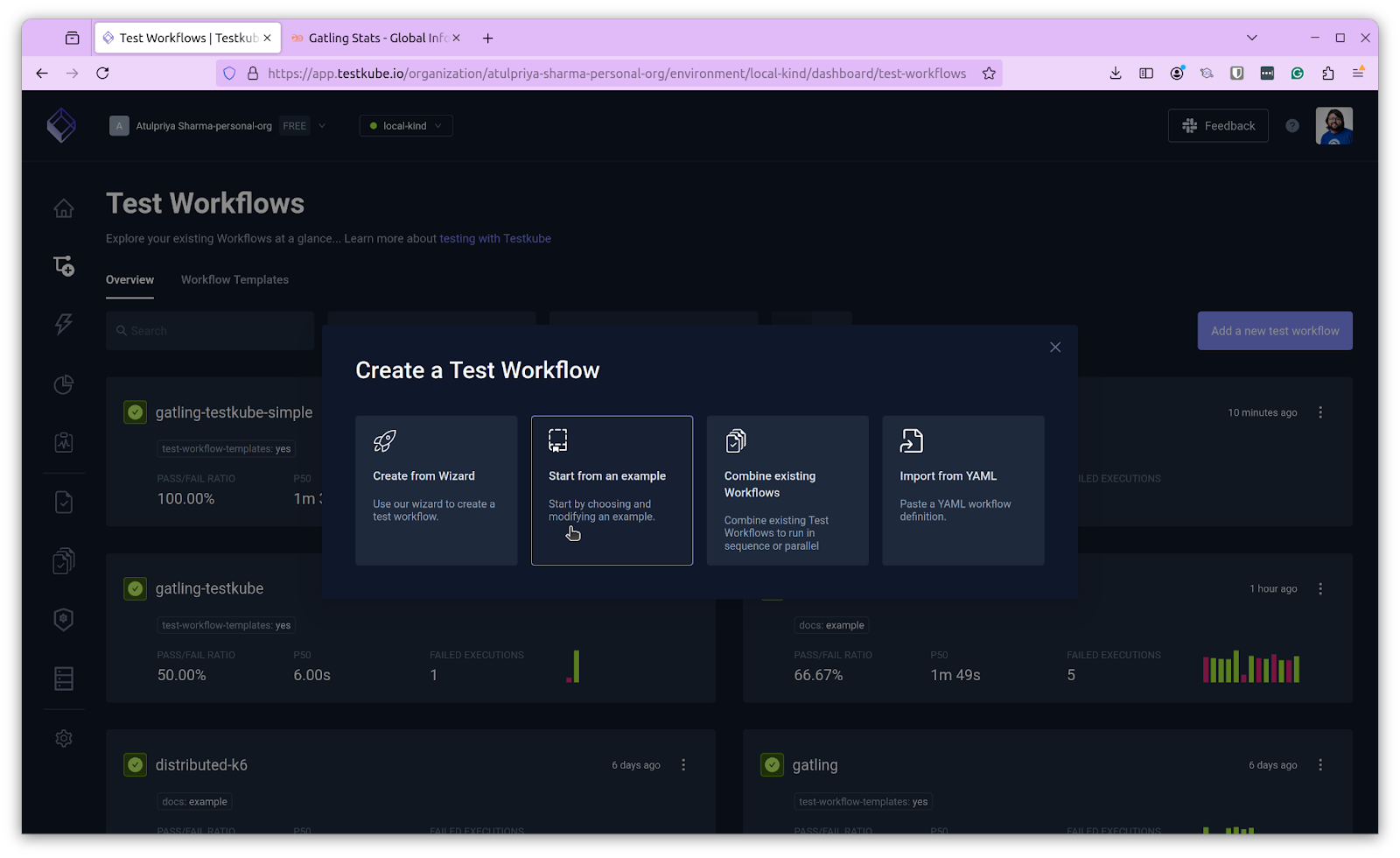
Task: Open the user profile avatar
Action: coord(1334,126)
